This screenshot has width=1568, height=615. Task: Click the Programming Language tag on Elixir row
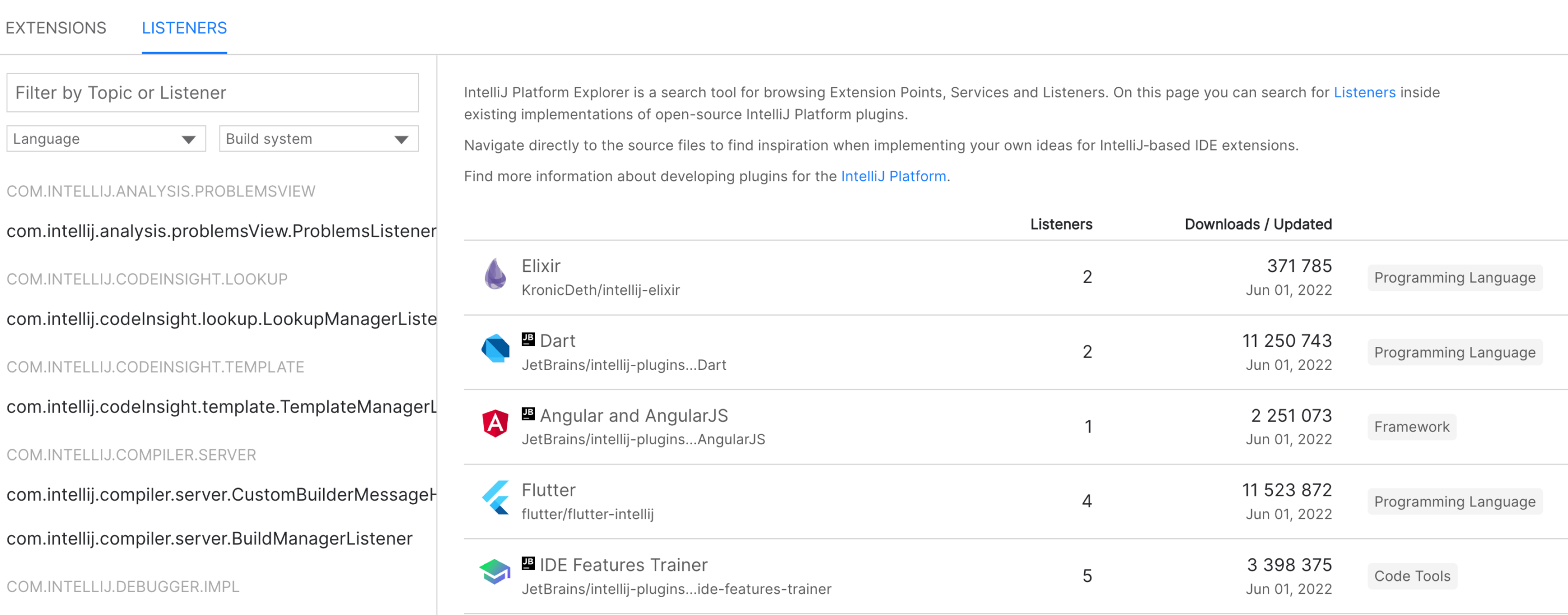point(1454,278)
